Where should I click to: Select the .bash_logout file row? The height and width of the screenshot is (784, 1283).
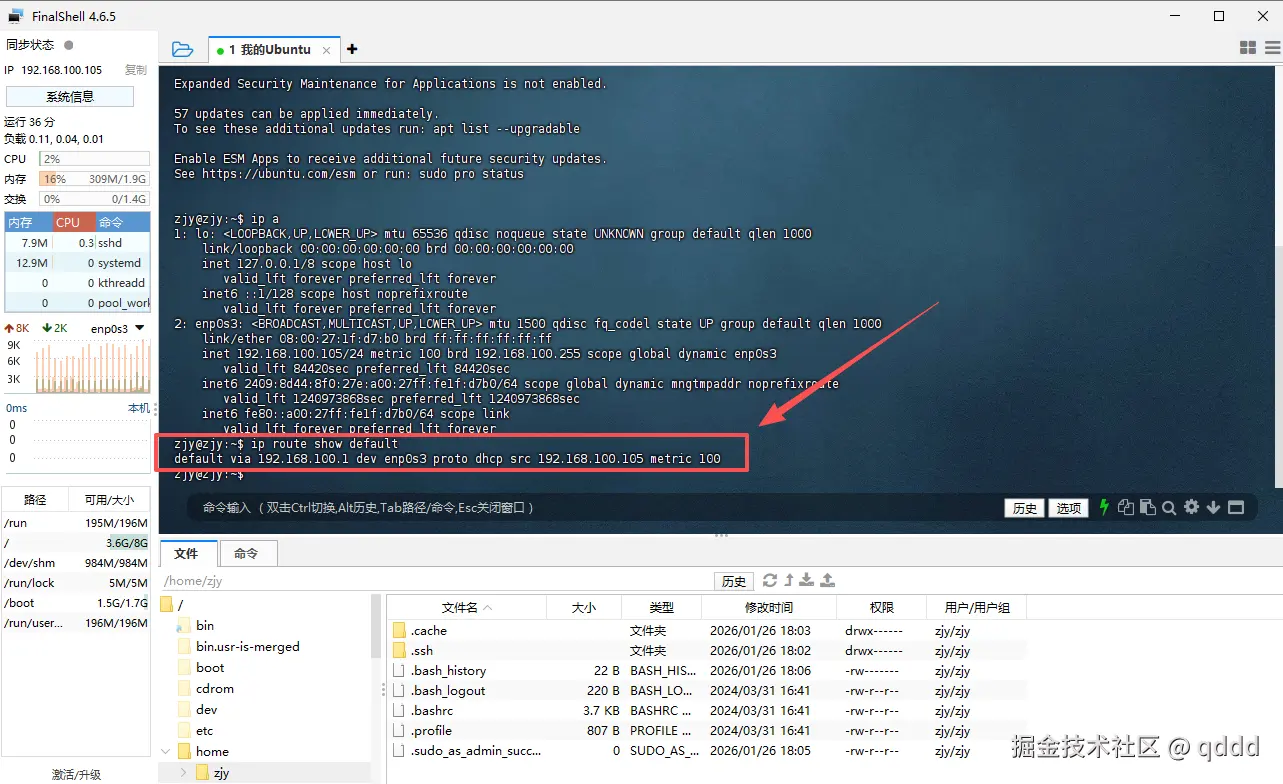pos(706,690)
